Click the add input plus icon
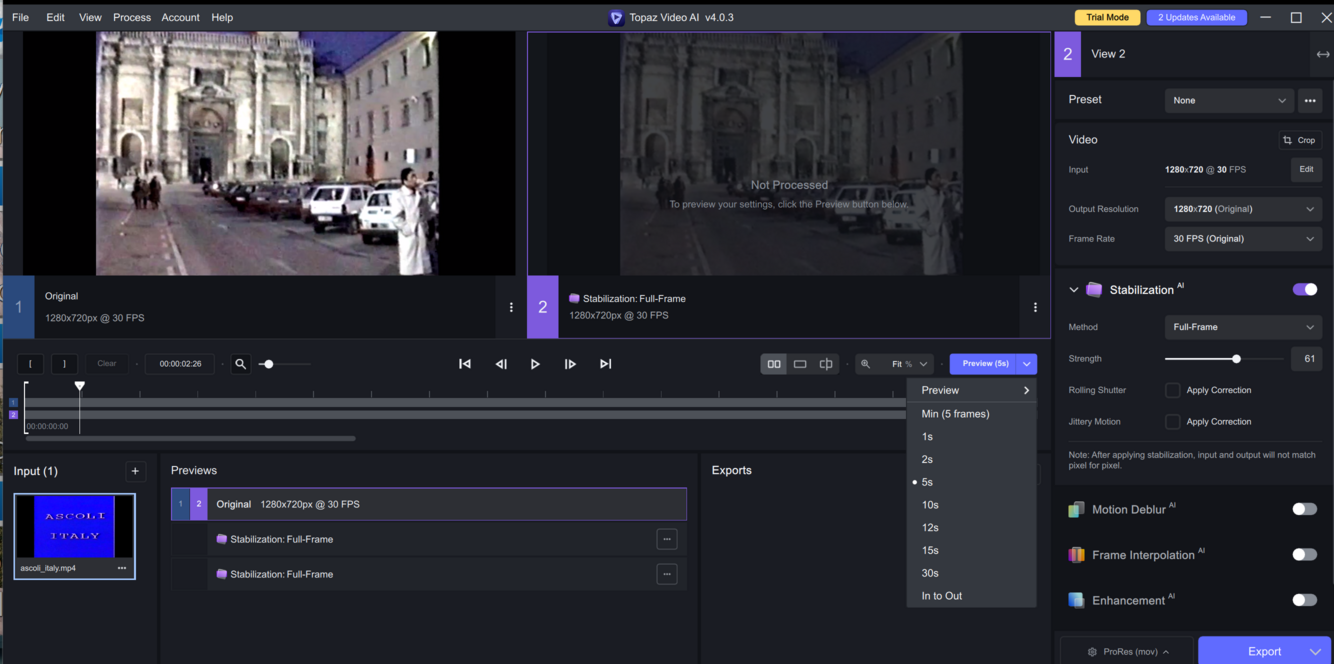 click(135, 471)
